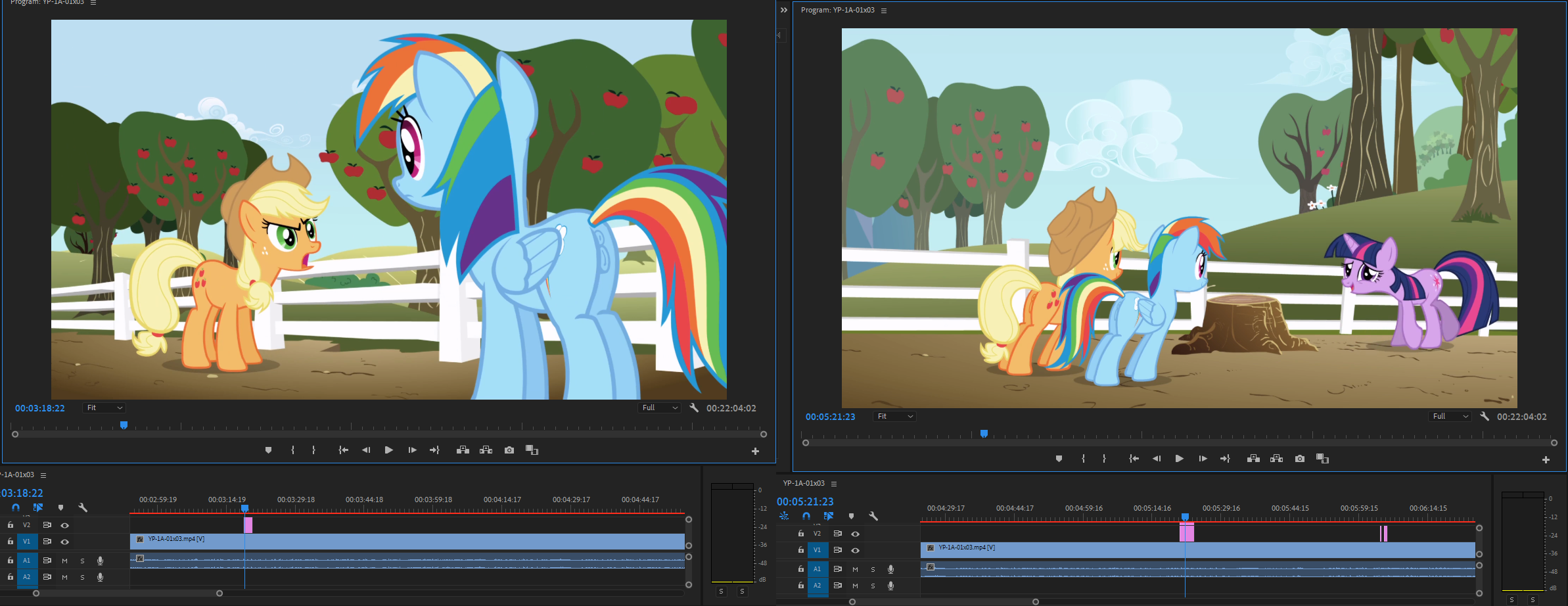Click Lift button in left Program Monitor
Viewport: 1568px width, 606px height.
[x=463, y=450]
